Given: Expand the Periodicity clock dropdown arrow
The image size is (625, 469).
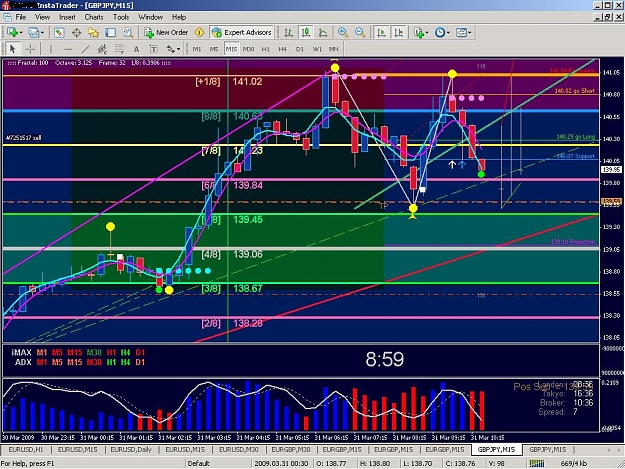Looking at the screenshot, I should tap(448, 33).
